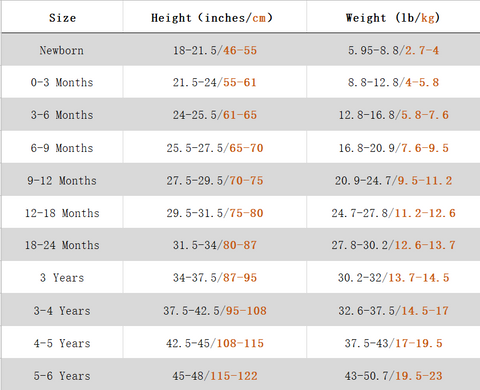Select the 6-9 Months size cell
The height and width of the screenshot is (390, 480).
[x=62, y=147]
